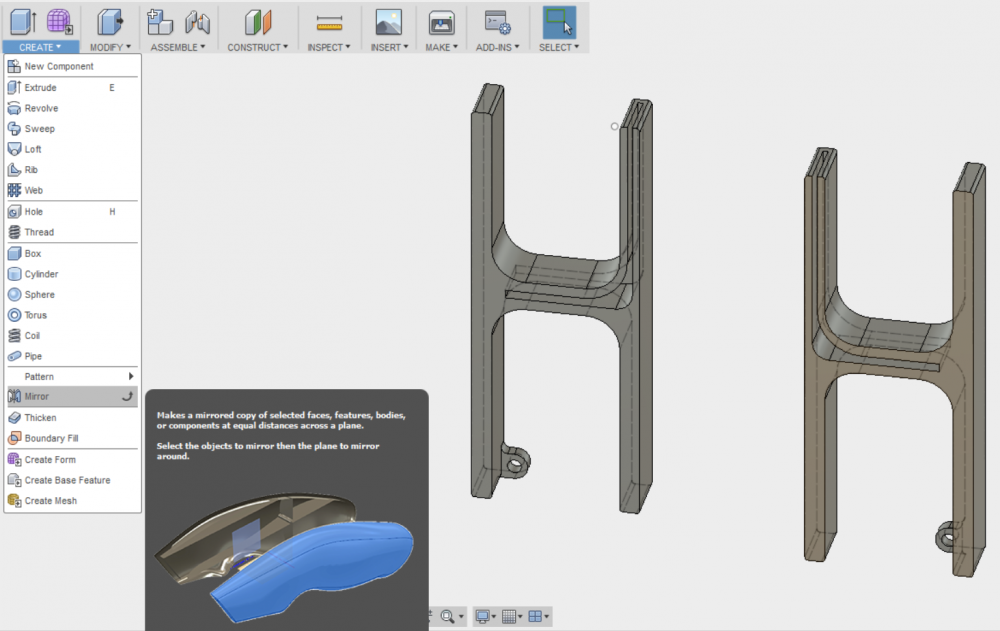This screenshot has height=631, width=1000.
Task: Click the Joint icon in ASSEMBLE group
Action: (x=198, y=21)
